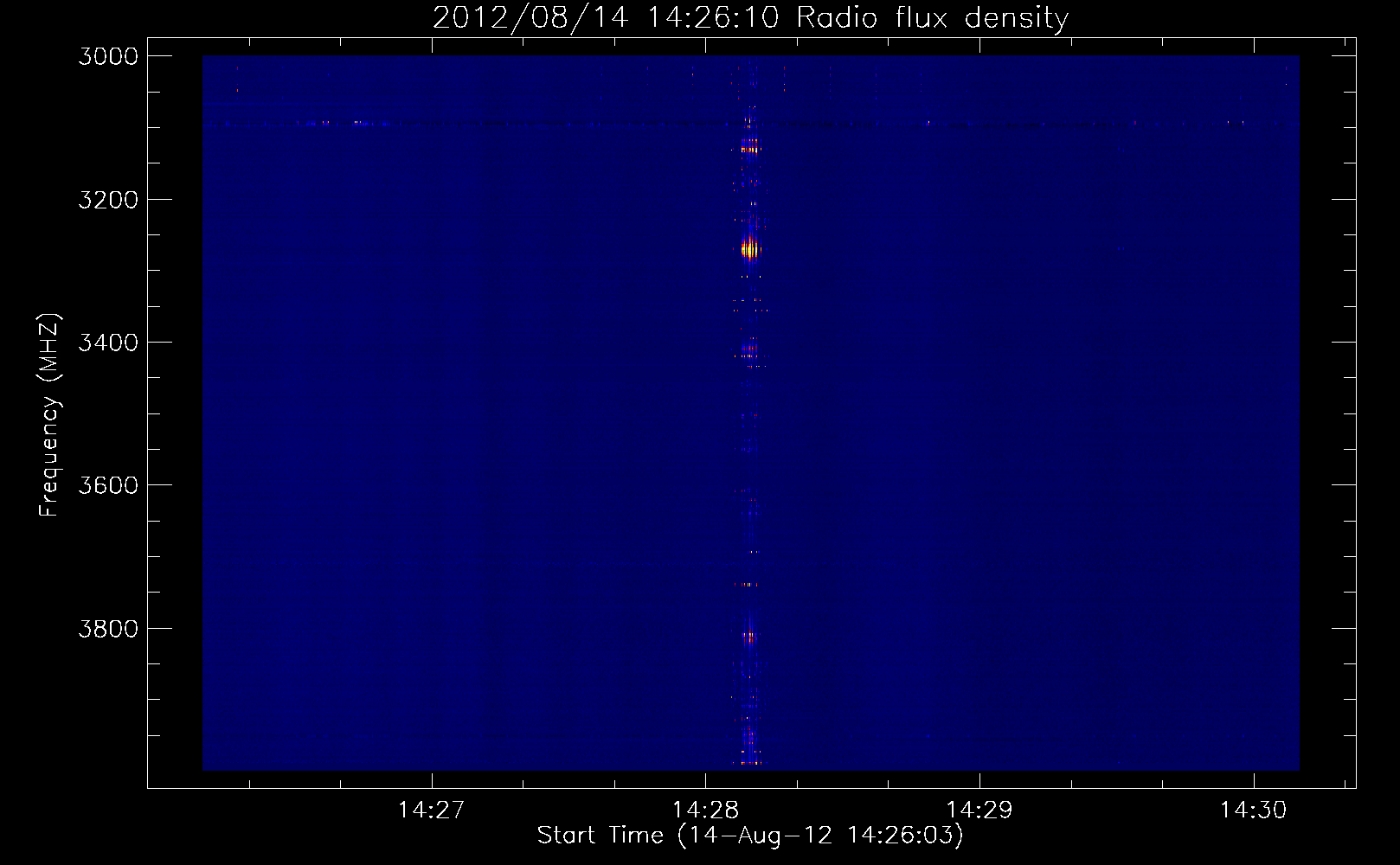Viewport: 1400px width, 865px height.
Task: Click the 3600 frequency tick label
Action: 108,485
